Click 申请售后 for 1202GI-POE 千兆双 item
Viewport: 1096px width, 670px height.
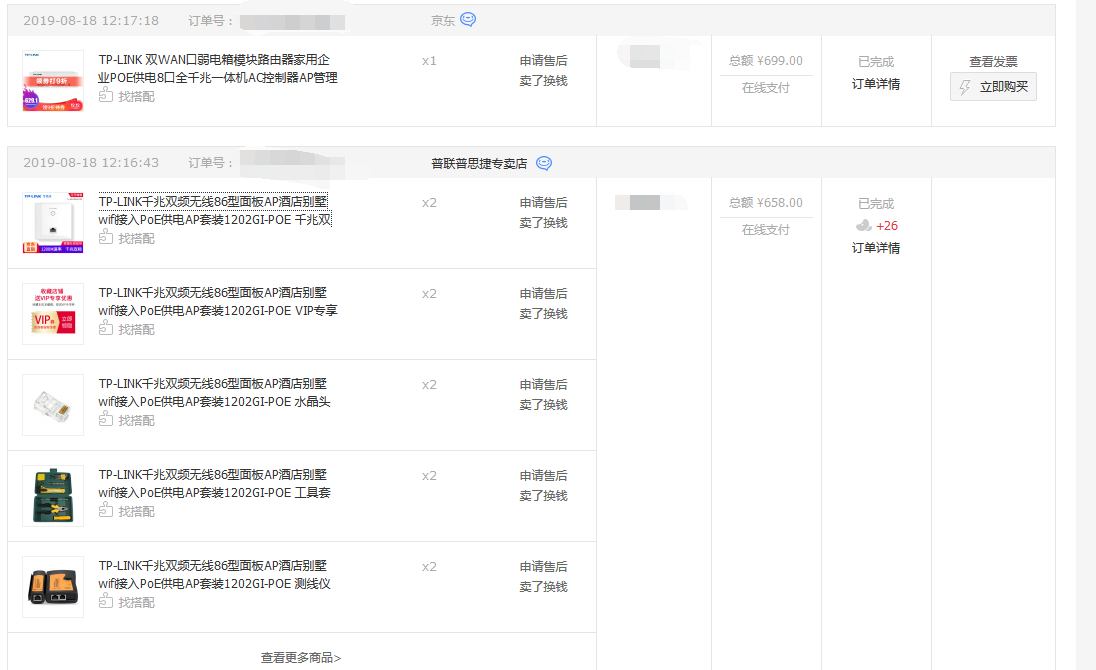[x=543, y=203]
